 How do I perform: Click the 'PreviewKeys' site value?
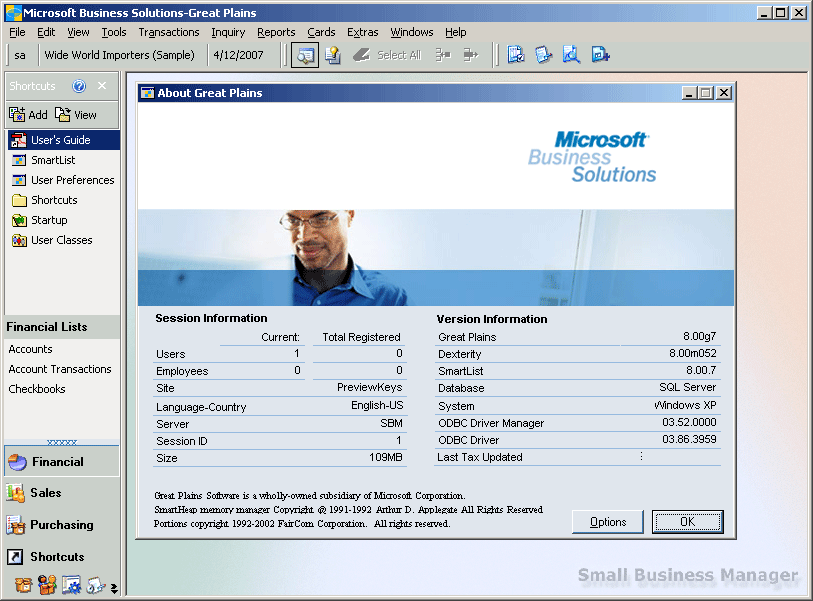(x=369, y=387)
